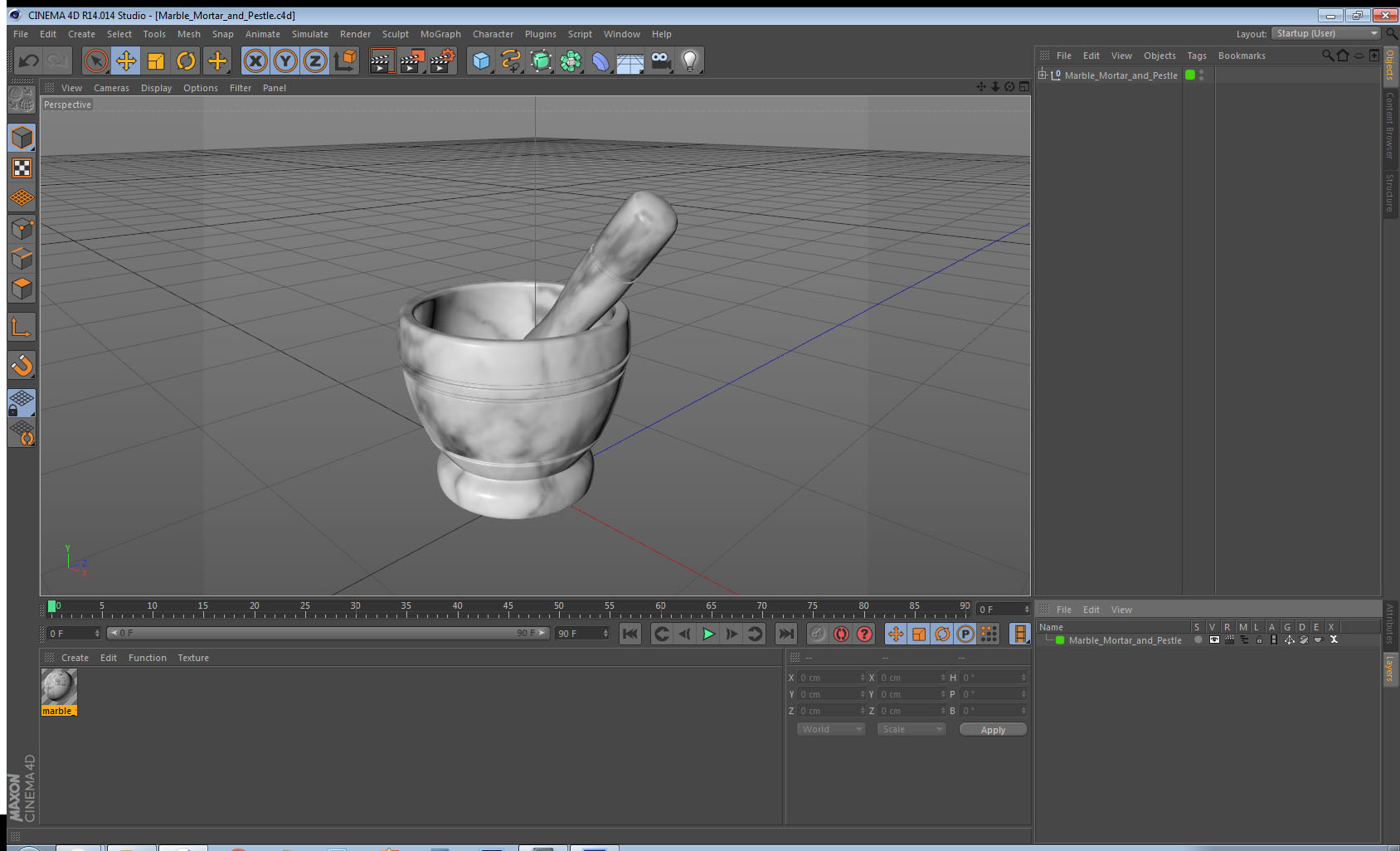Image resolution: width=1400 pixels, height=851 pixels.
Task: Open the viewport Cameras menu
Action: (x=111, y=88)
